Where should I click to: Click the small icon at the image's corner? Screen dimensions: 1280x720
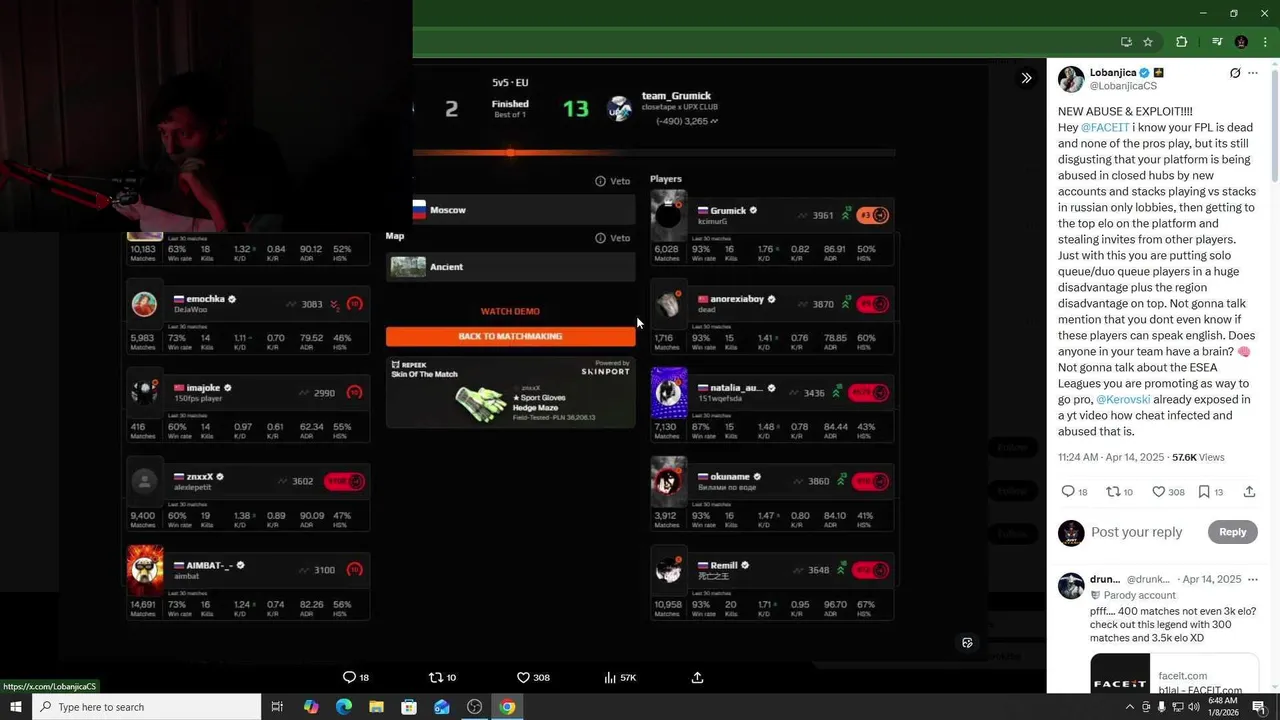967,643
